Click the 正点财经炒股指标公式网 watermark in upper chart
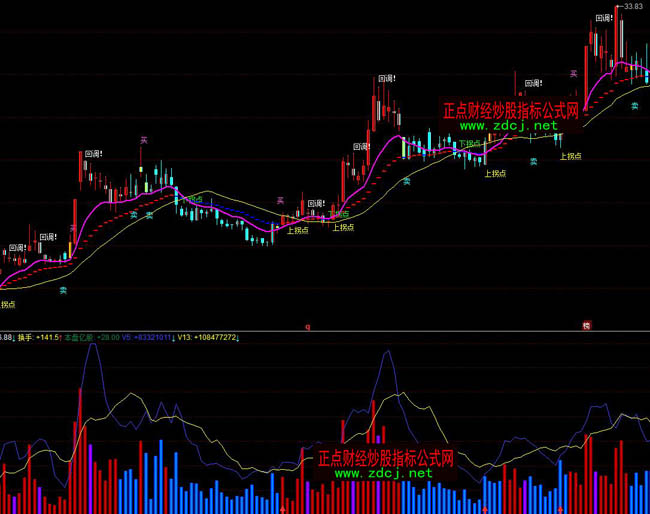Screen dimensions: 650x514 [511, 111]
